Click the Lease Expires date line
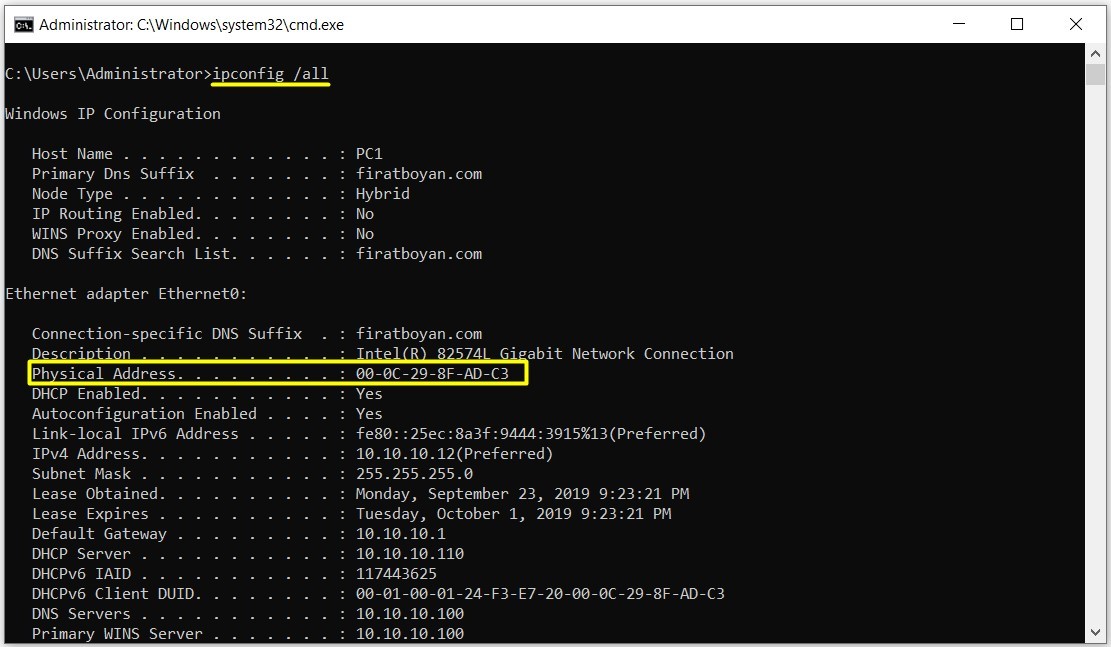This screenshot has width=1111, height=647. [x=513, y=514]
